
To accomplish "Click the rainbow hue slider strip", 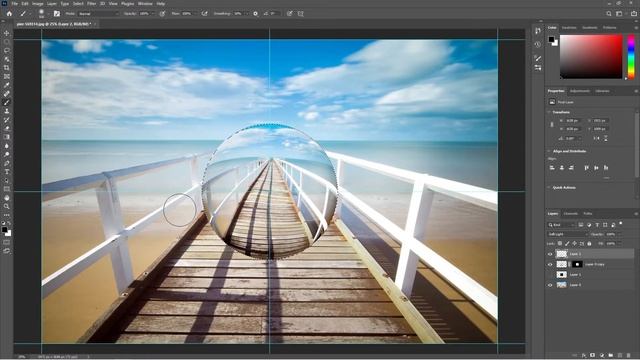I will 631,57.
